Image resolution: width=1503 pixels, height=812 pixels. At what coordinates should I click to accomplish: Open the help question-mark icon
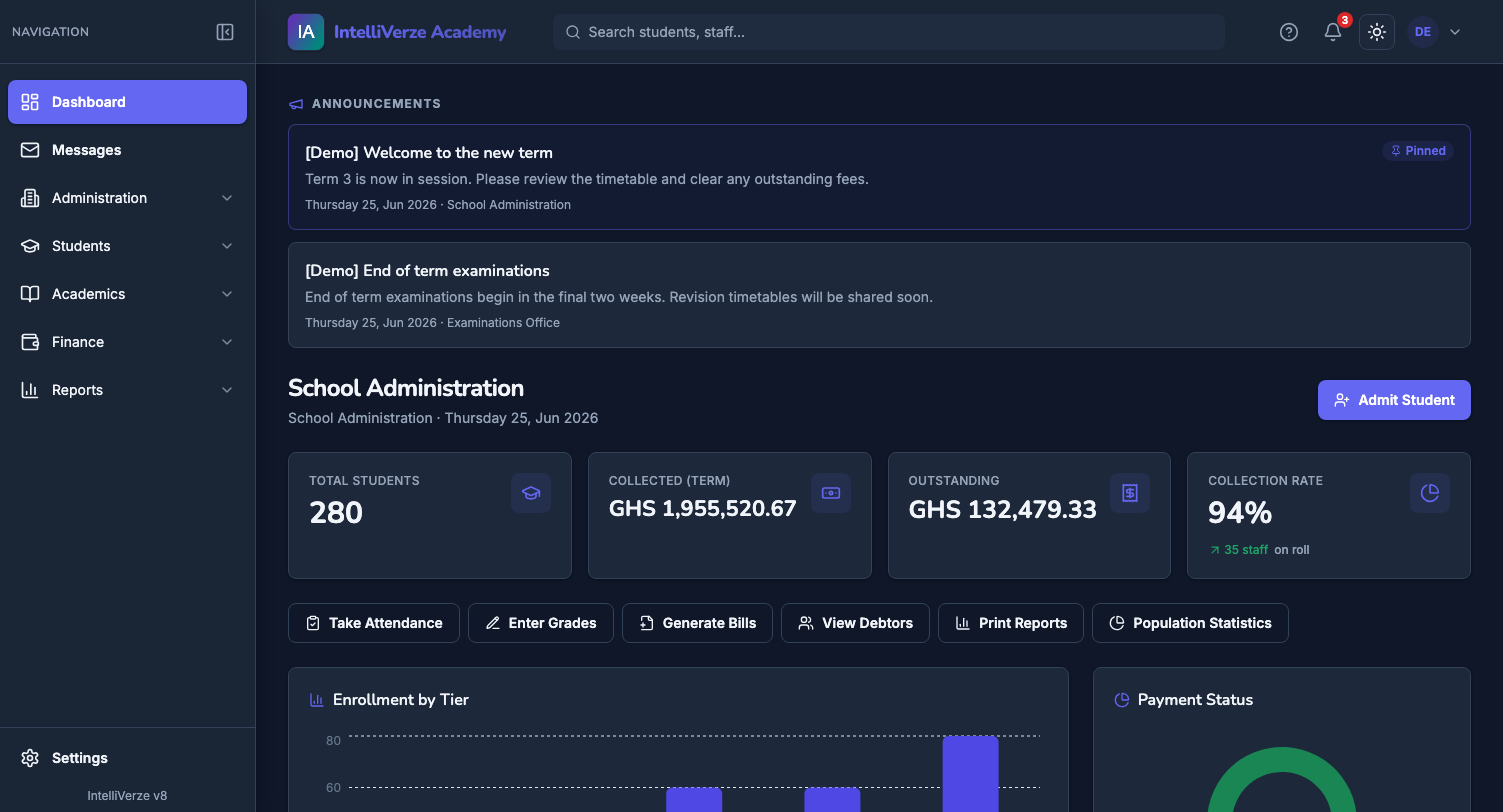point(1289,32)
